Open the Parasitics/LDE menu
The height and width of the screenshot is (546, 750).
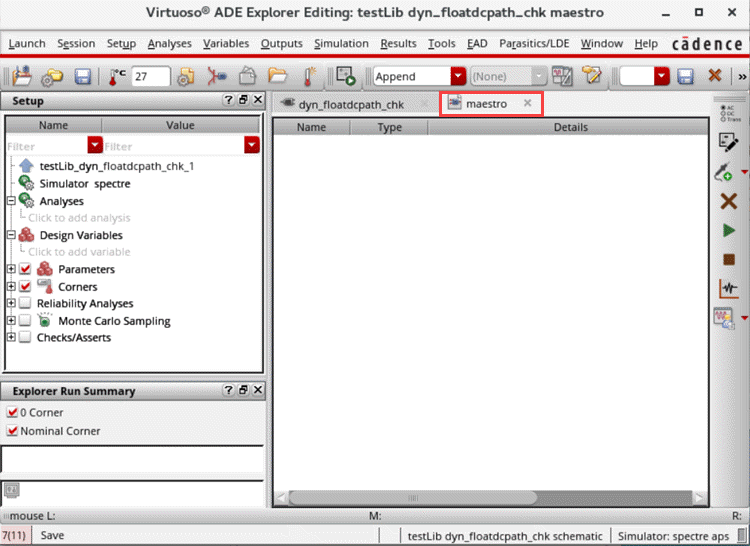pos(534,44)
